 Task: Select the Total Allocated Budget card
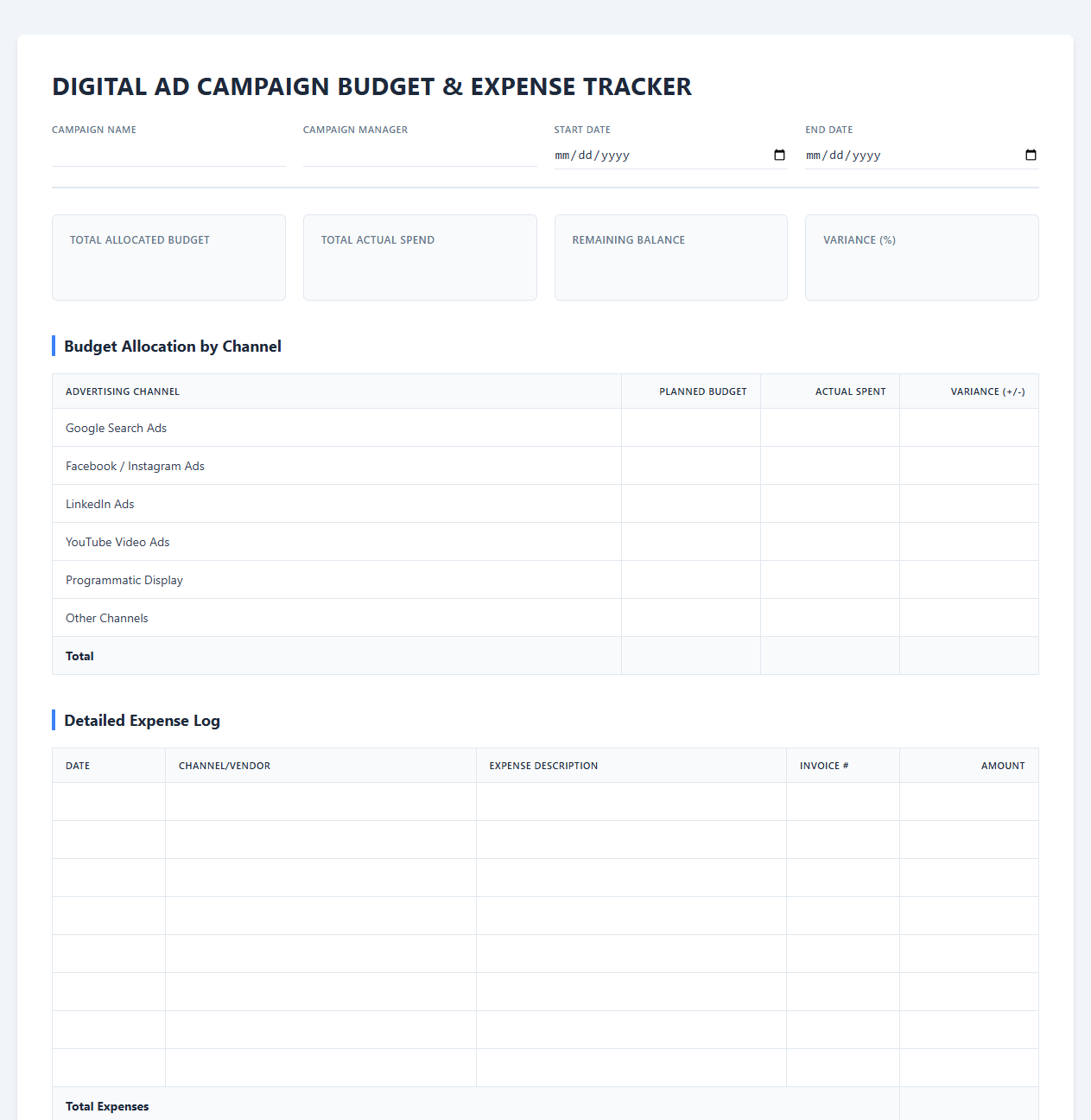[x=168, y=258]
